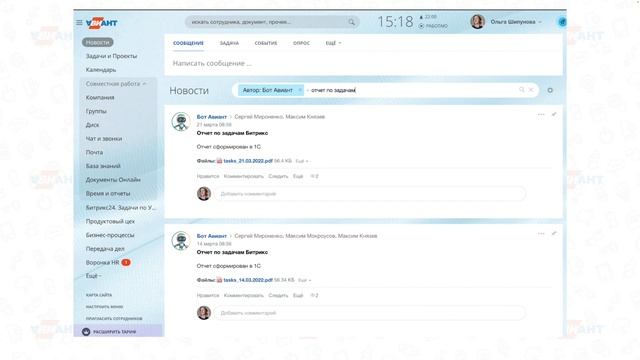This screenshot has width=640, height=360.
Task: Click the magnifier icon in top search bar
Action: [351, 22]
